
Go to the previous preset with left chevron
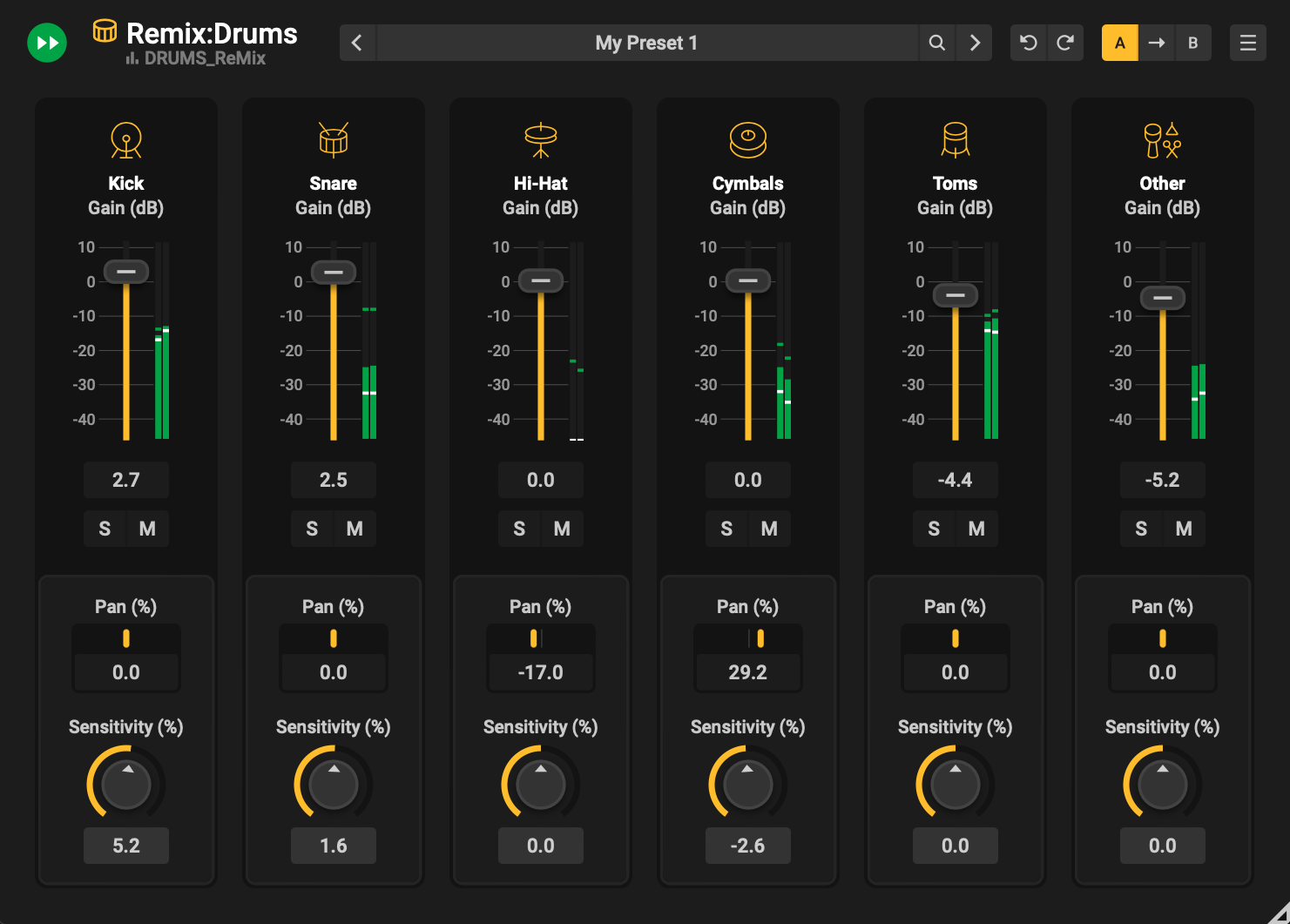click(x=357, y=42)
